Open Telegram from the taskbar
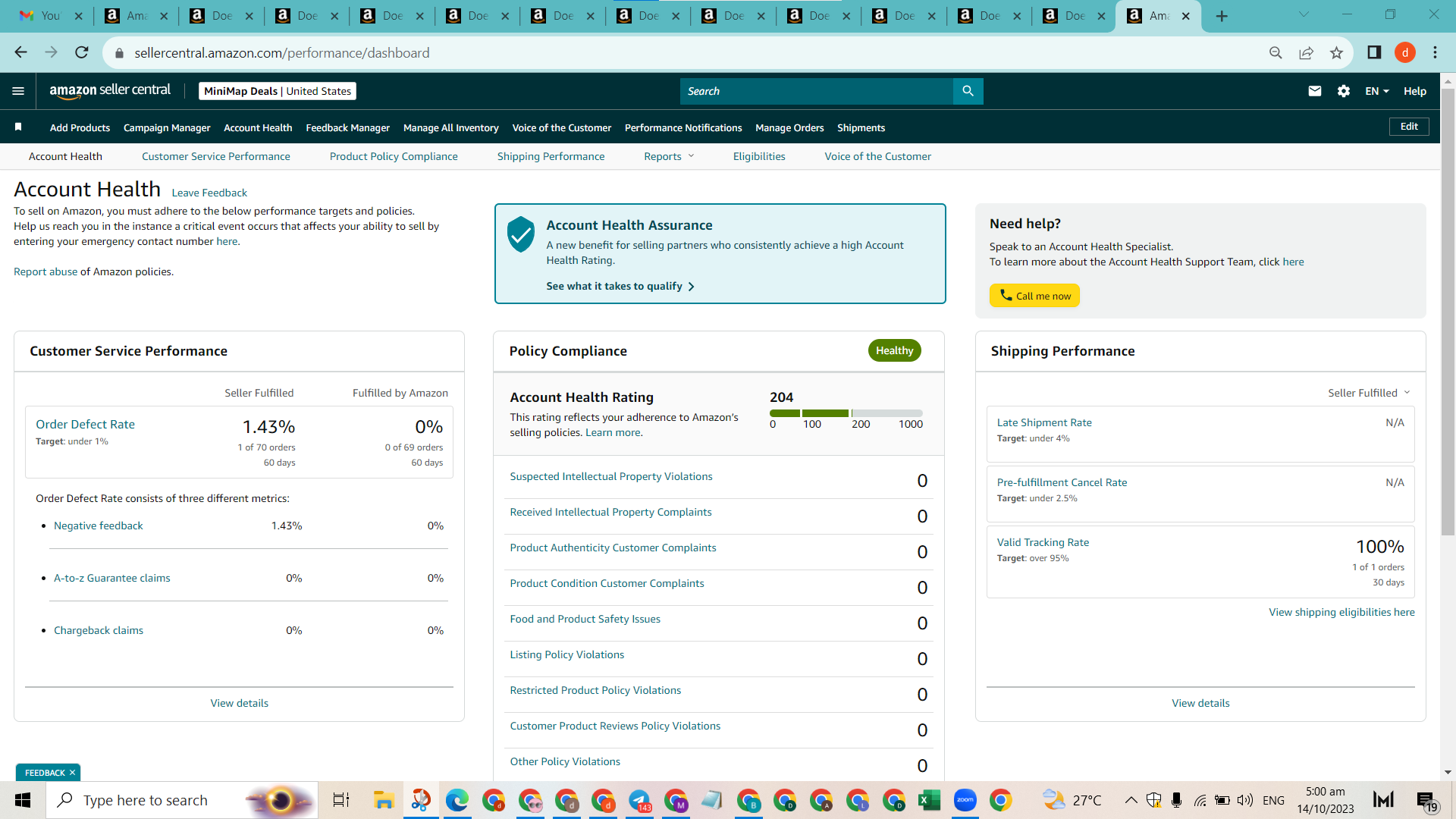1456x819 pixels. click(x=640, y=800)
